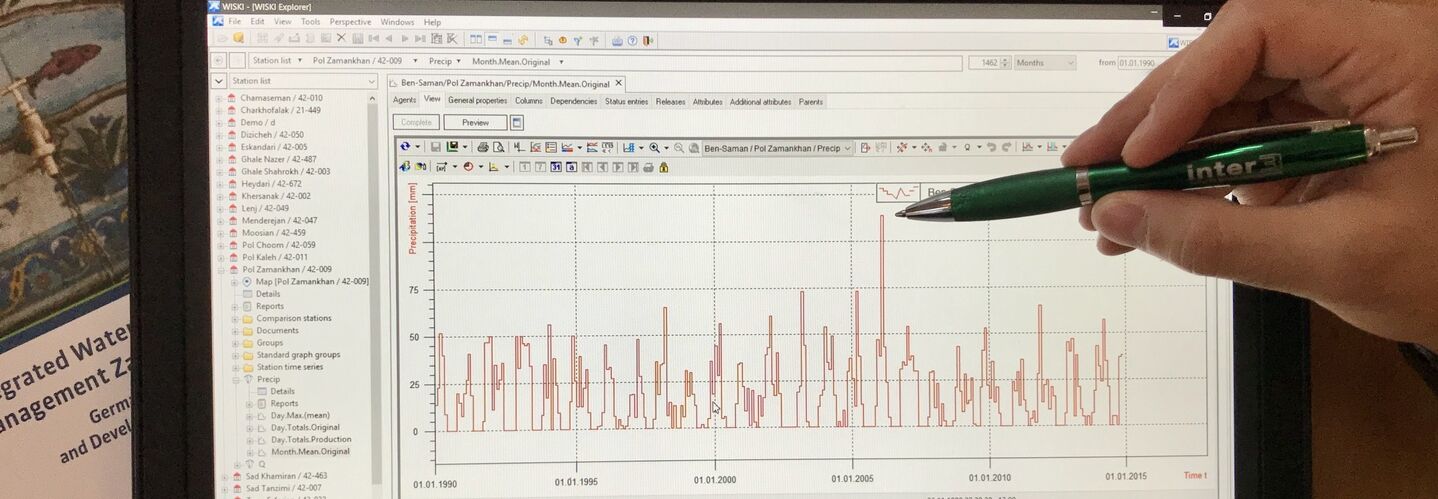Expand the Comparison stations folder node

(235, 319)
